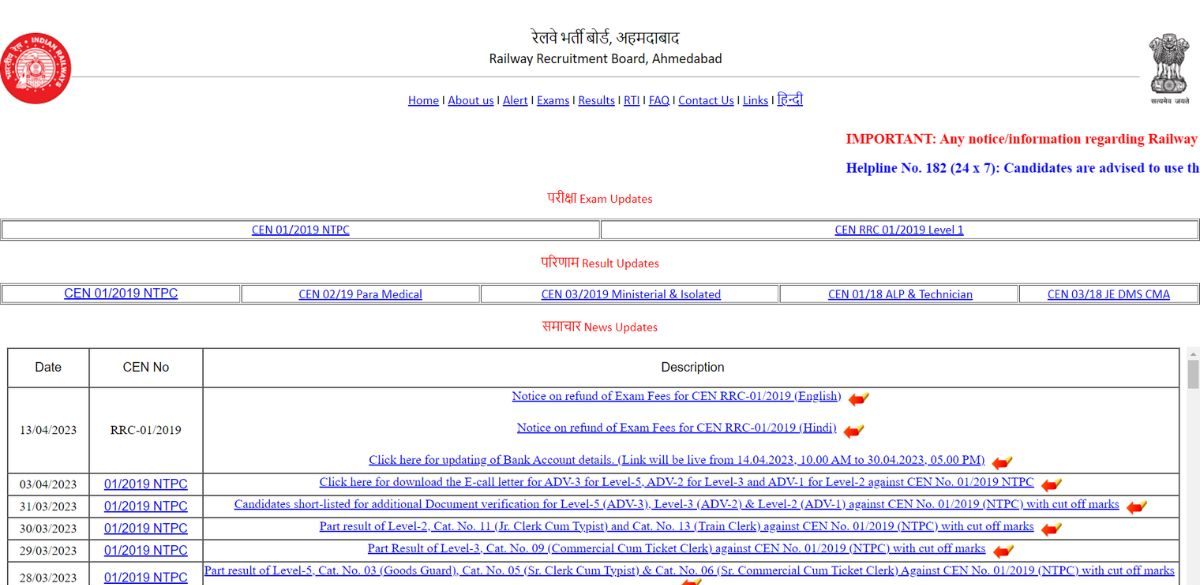This screenshot has height=585, width=1200.
Task: Open CEN 01/2019 NTPC under Exam Updates
Action: (x=301, y=230)
